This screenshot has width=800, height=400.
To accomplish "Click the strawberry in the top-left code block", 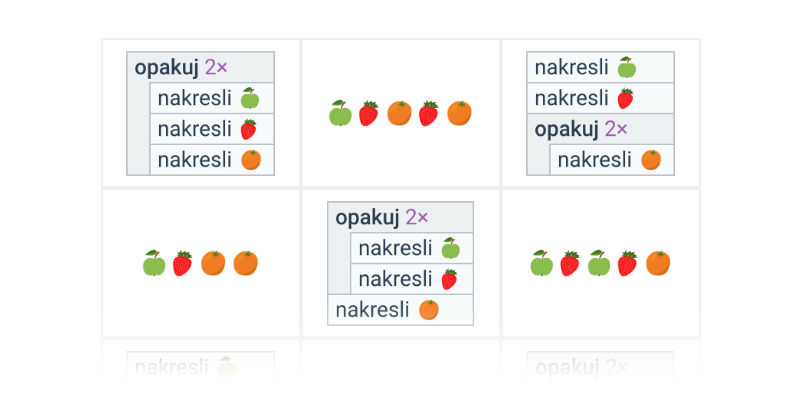I will tap(248, 129).
